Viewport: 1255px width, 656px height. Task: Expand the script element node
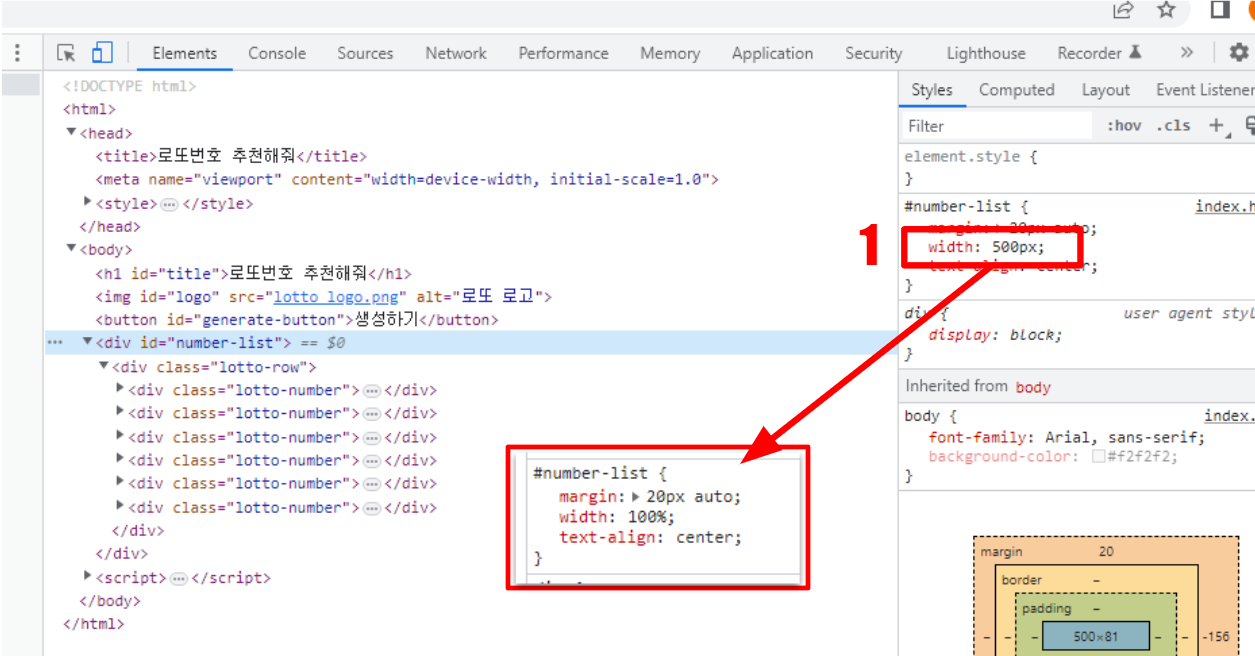click(x=88, y=577)
